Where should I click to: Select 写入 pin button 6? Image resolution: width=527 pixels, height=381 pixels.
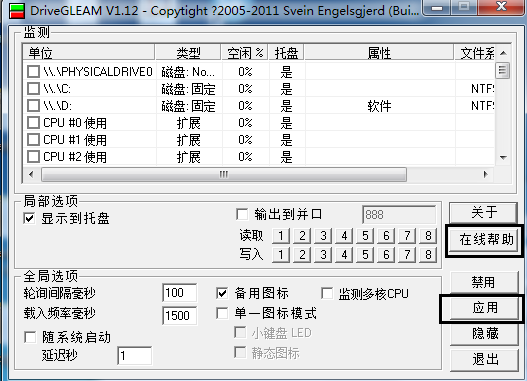[x=386, y=255]
